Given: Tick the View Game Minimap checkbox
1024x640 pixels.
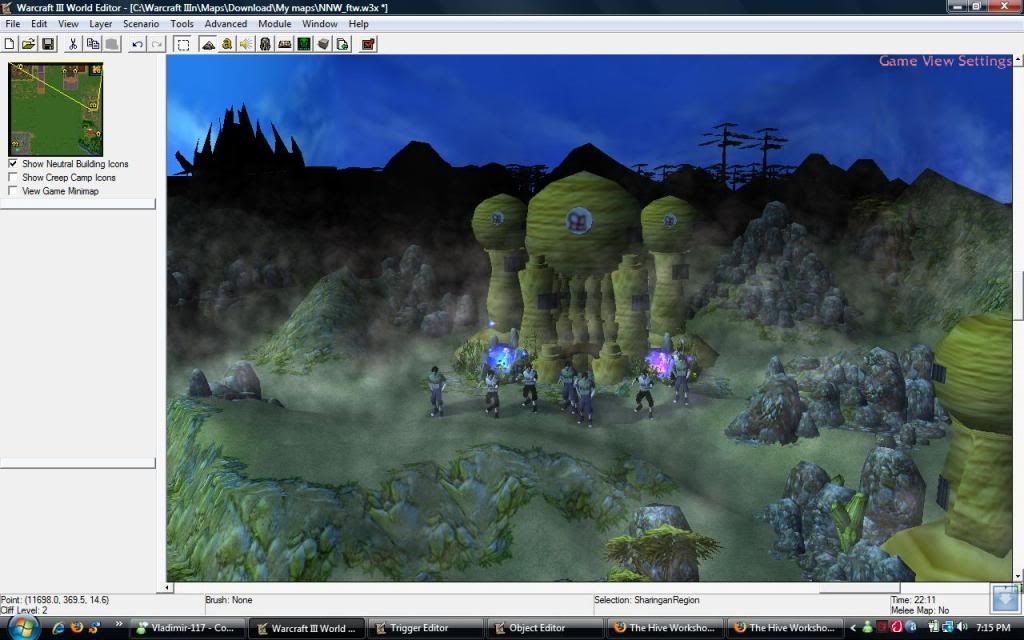Looking at the screenshot, I should pyautogui.click(x=13, y=191).
